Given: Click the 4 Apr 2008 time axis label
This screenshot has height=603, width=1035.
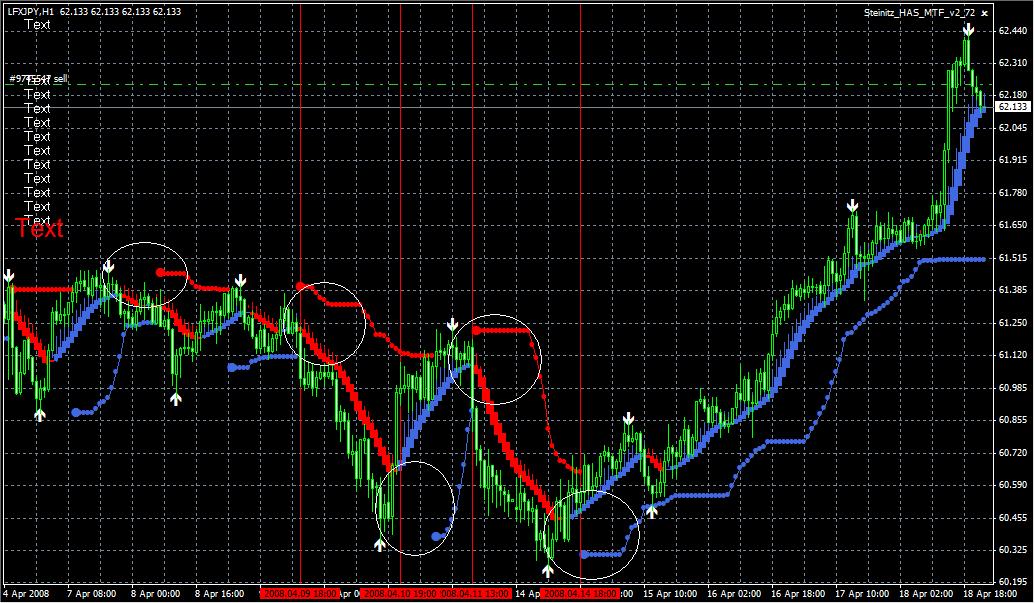Looking at the screenshot, I should click(x=26, y=594).
